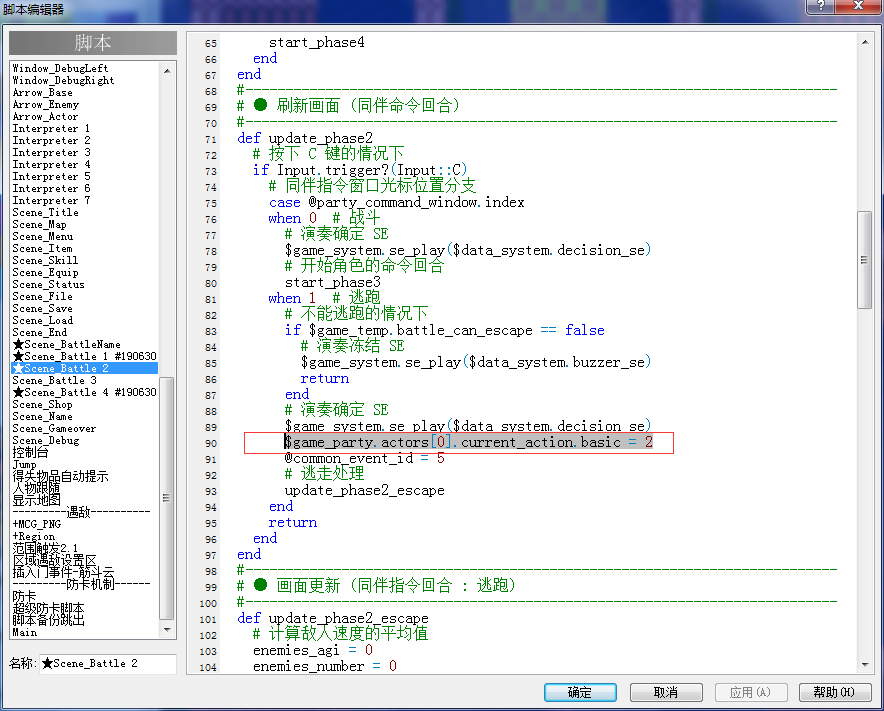Image resolution: width=884 pixels, height=711 pixels.
Task: Click the line 71 def update_phase2
Action: click(x=305, y=138)
